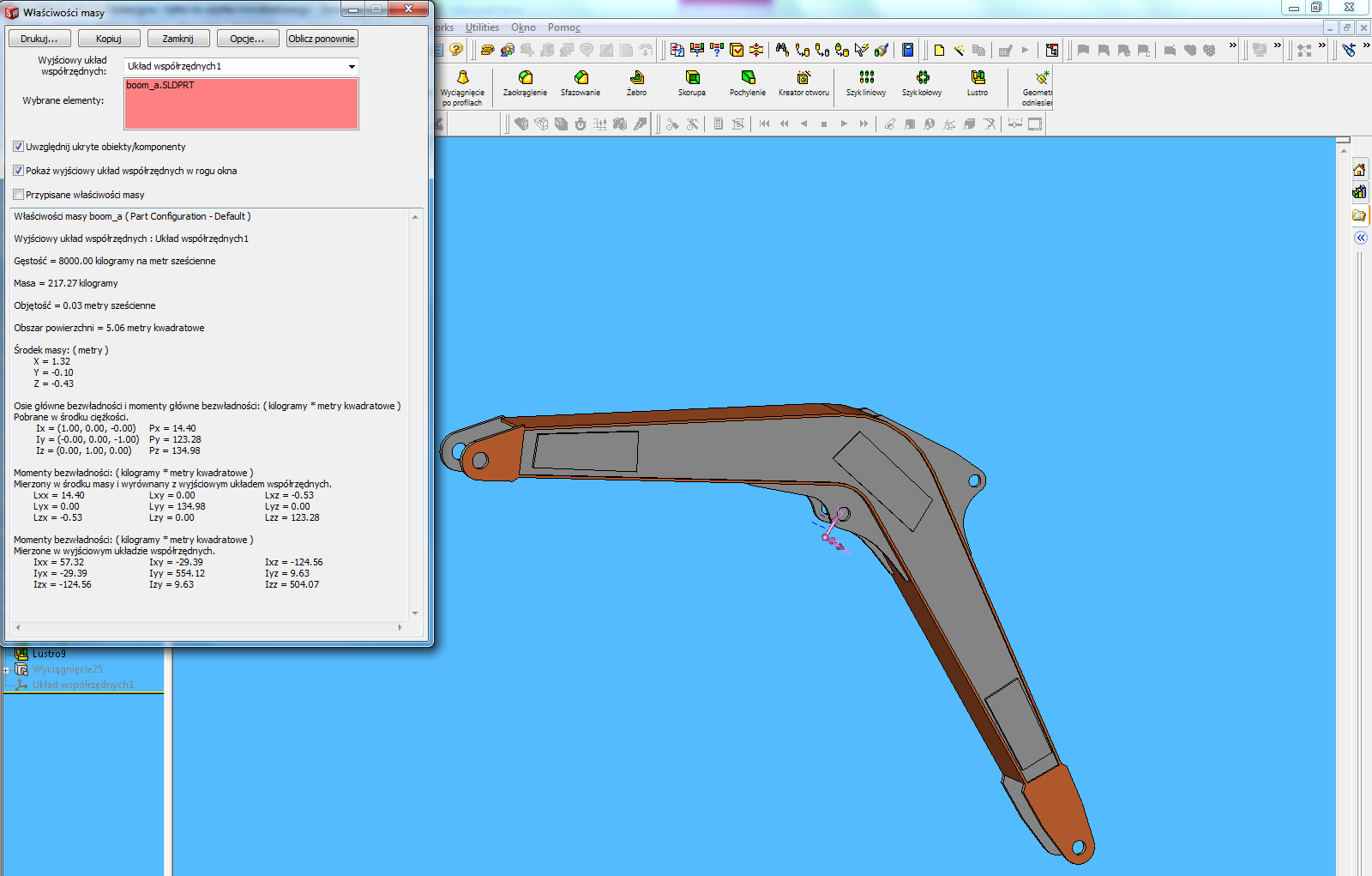Toggle 'Uwzględnij ukryte obiekty/komponenty' checkbox
Screen dimensions: 1372x876
(x=18, y=147)
